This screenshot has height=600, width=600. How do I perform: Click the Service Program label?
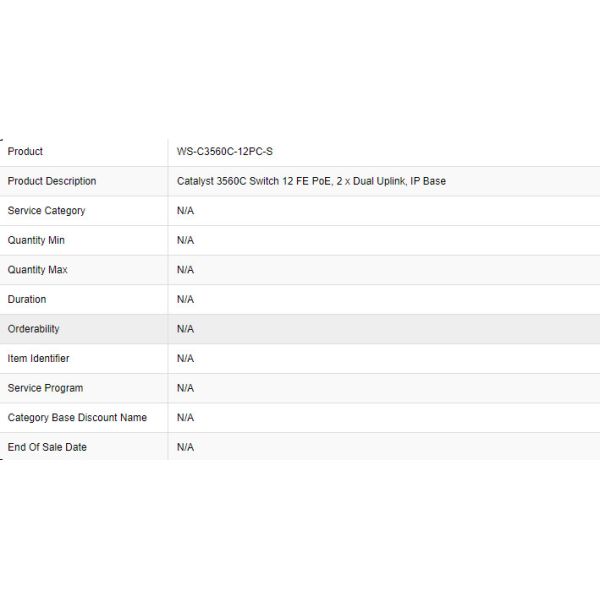pos(45,388)
